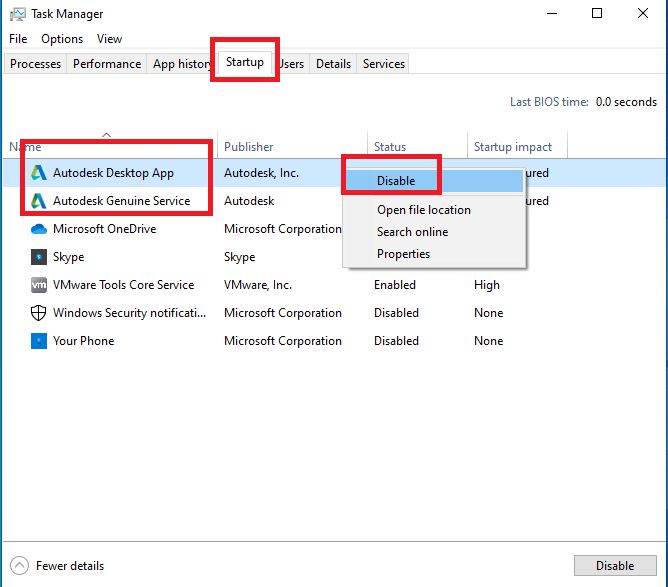Maximize the Task Manager window
The width and height of the screenshot is (668, 587).
click(x=597, y=14)
